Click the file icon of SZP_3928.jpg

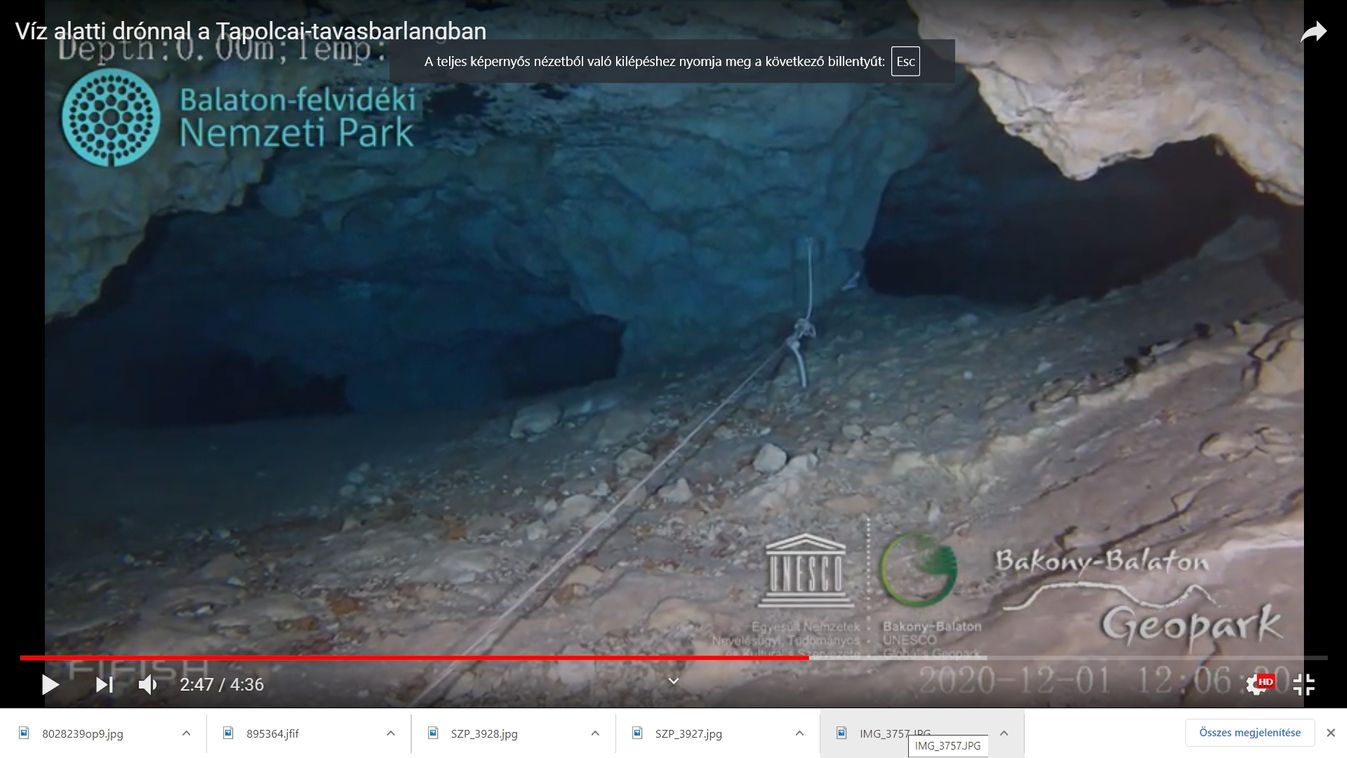[433, 733]
